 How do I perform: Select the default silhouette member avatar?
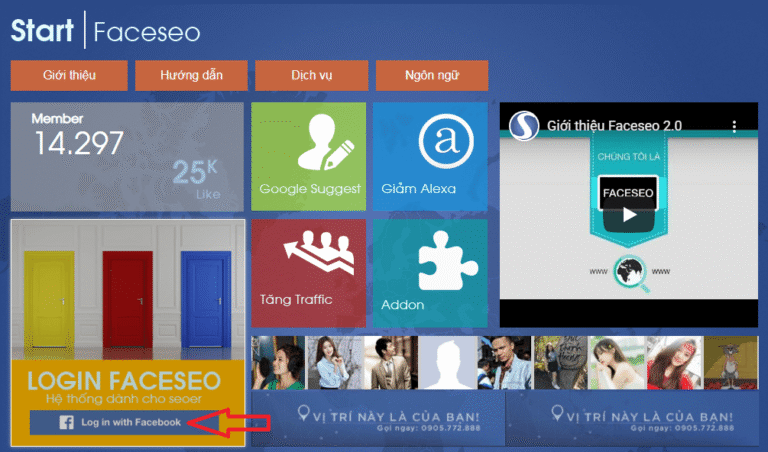pyautogui.click(x=447, y=363)
